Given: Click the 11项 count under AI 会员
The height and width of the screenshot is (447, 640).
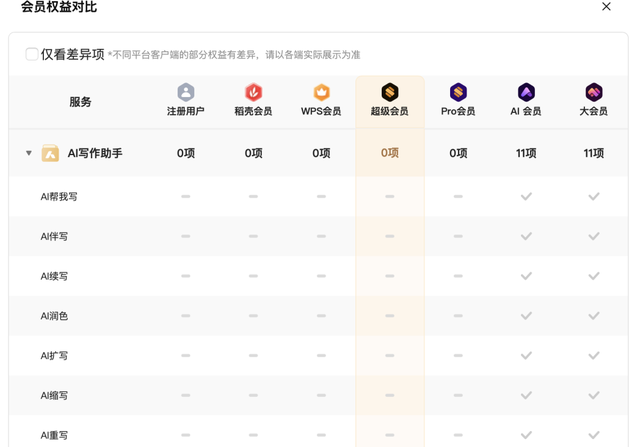Looking at the screenshot, I should pos(526,154).
